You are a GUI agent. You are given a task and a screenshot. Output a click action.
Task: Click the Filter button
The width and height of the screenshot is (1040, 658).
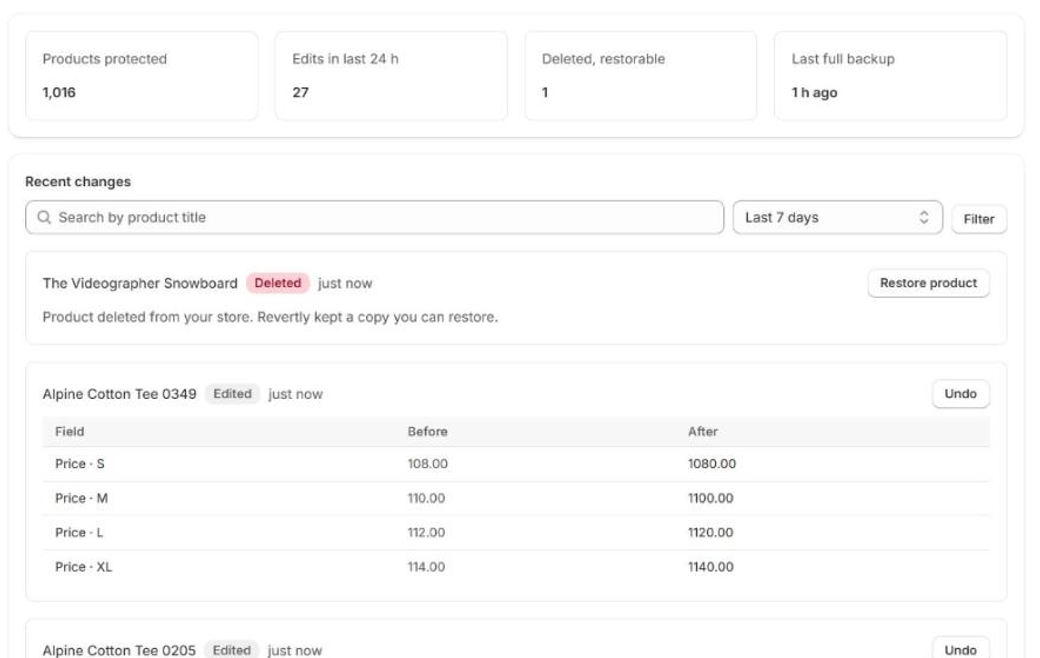(x=979, y=219)
